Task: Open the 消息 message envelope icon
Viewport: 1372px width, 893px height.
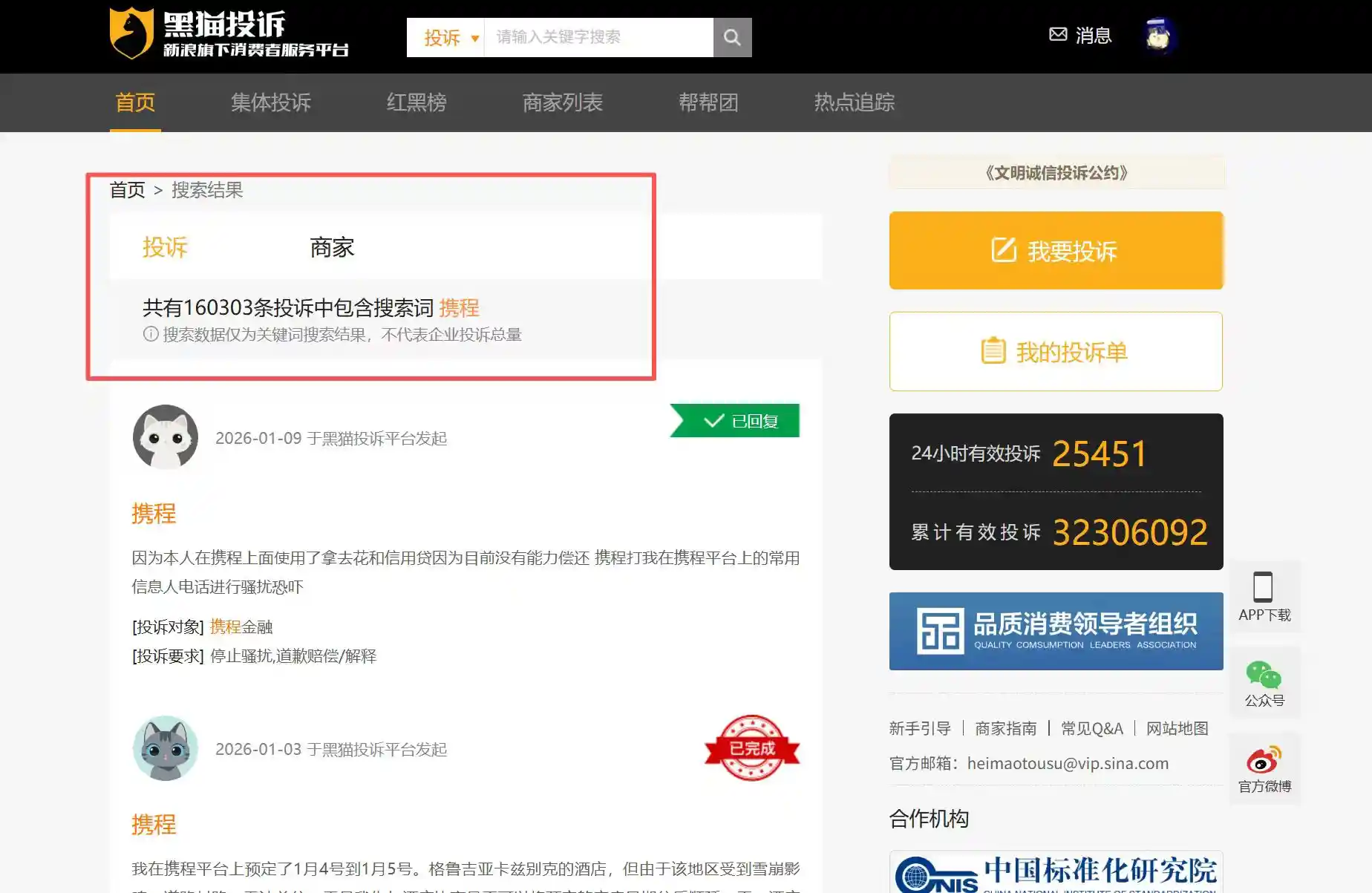Action: coord(1057,34)
